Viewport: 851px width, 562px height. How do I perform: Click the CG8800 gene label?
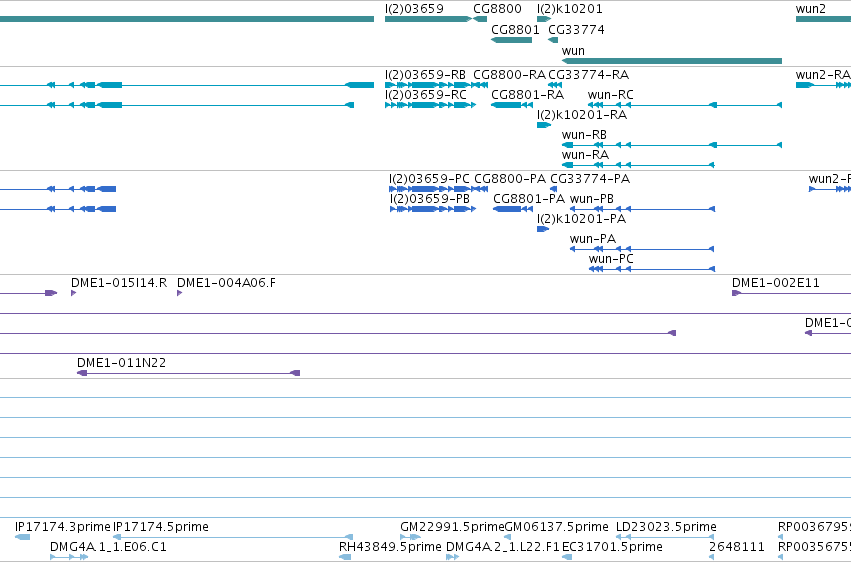[497, 9]
